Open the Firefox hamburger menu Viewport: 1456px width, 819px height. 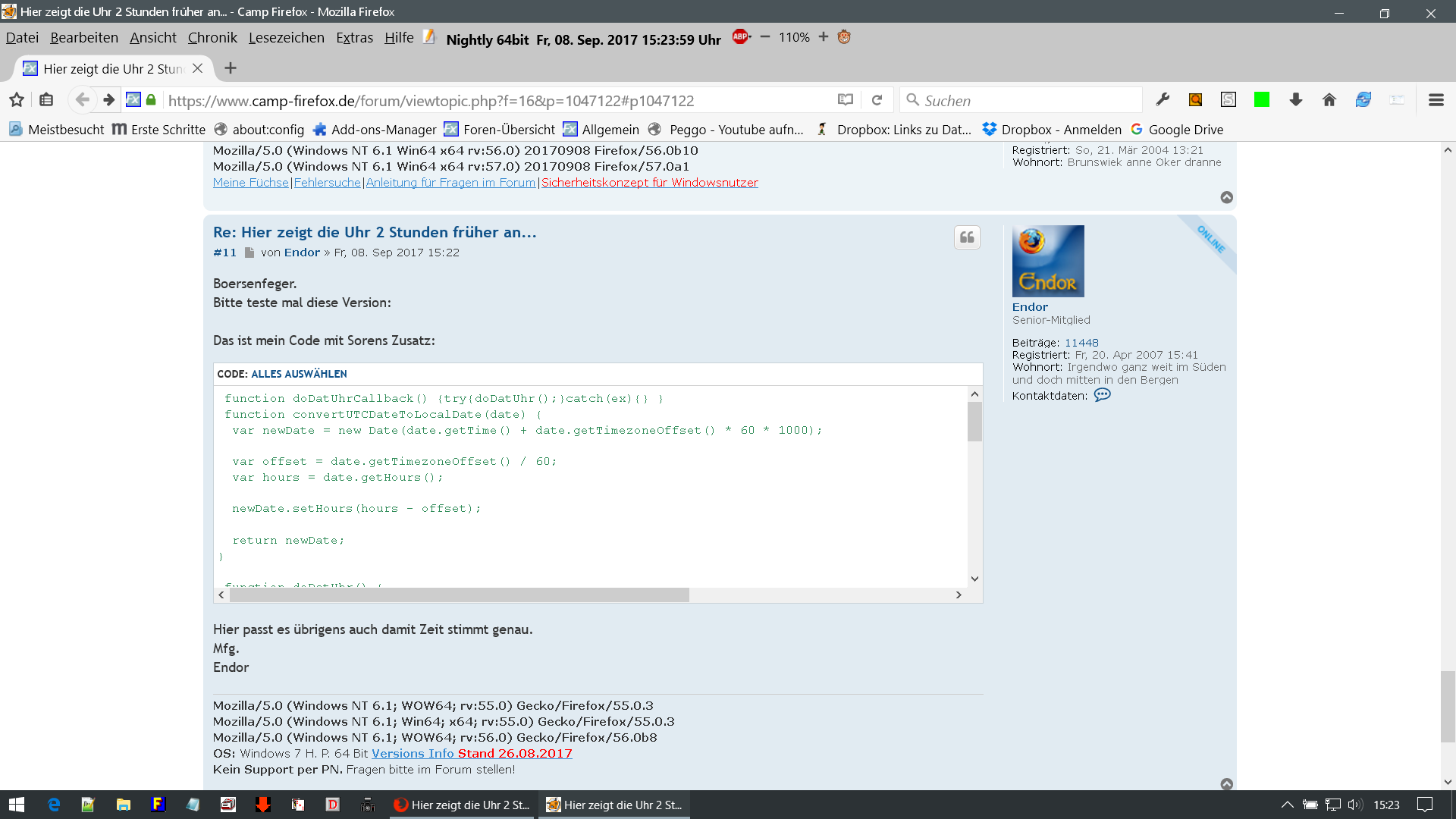[1436, 99]
